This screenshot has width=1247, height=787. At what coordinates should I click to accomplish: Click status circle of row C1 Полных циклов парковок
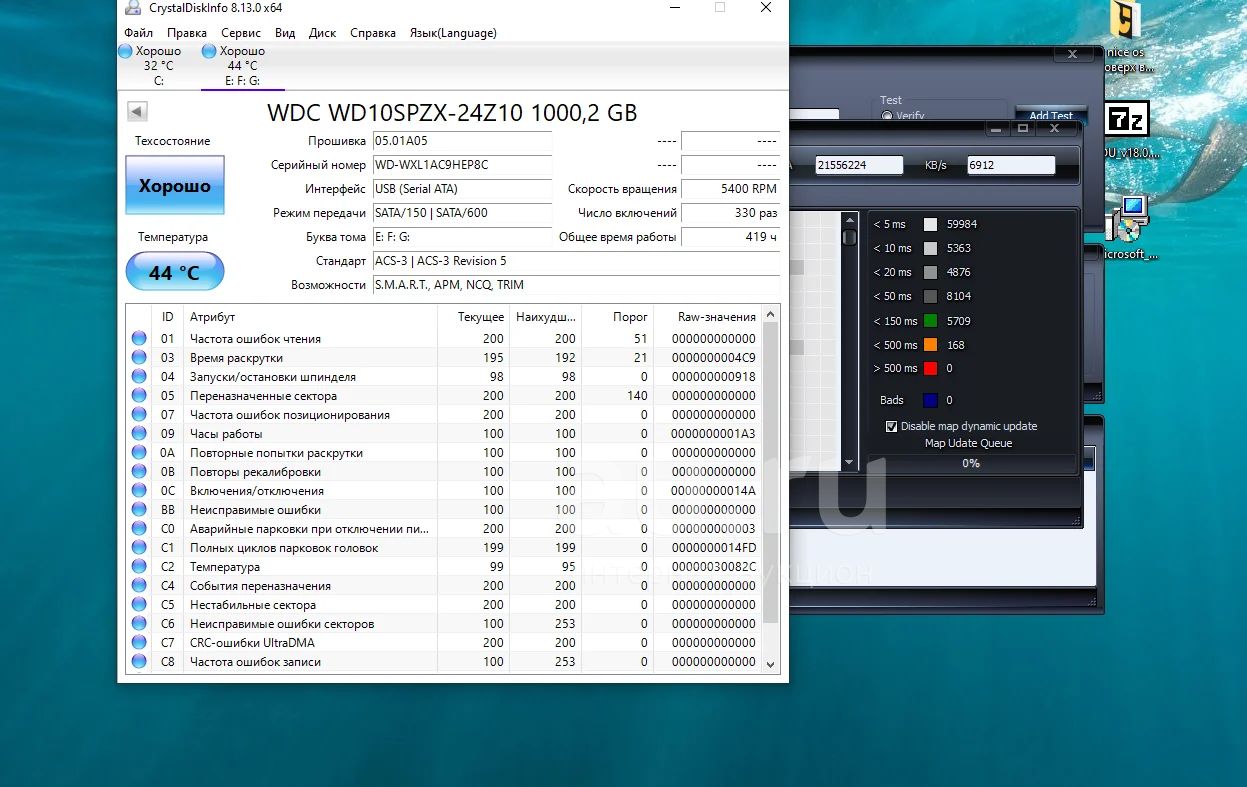point(139,547)
